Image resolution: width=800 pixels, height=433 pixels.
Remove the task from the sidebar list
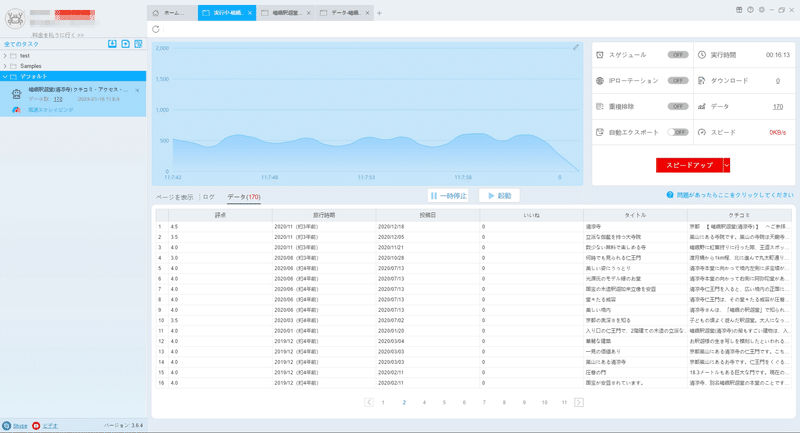click(x=137, y=90)
